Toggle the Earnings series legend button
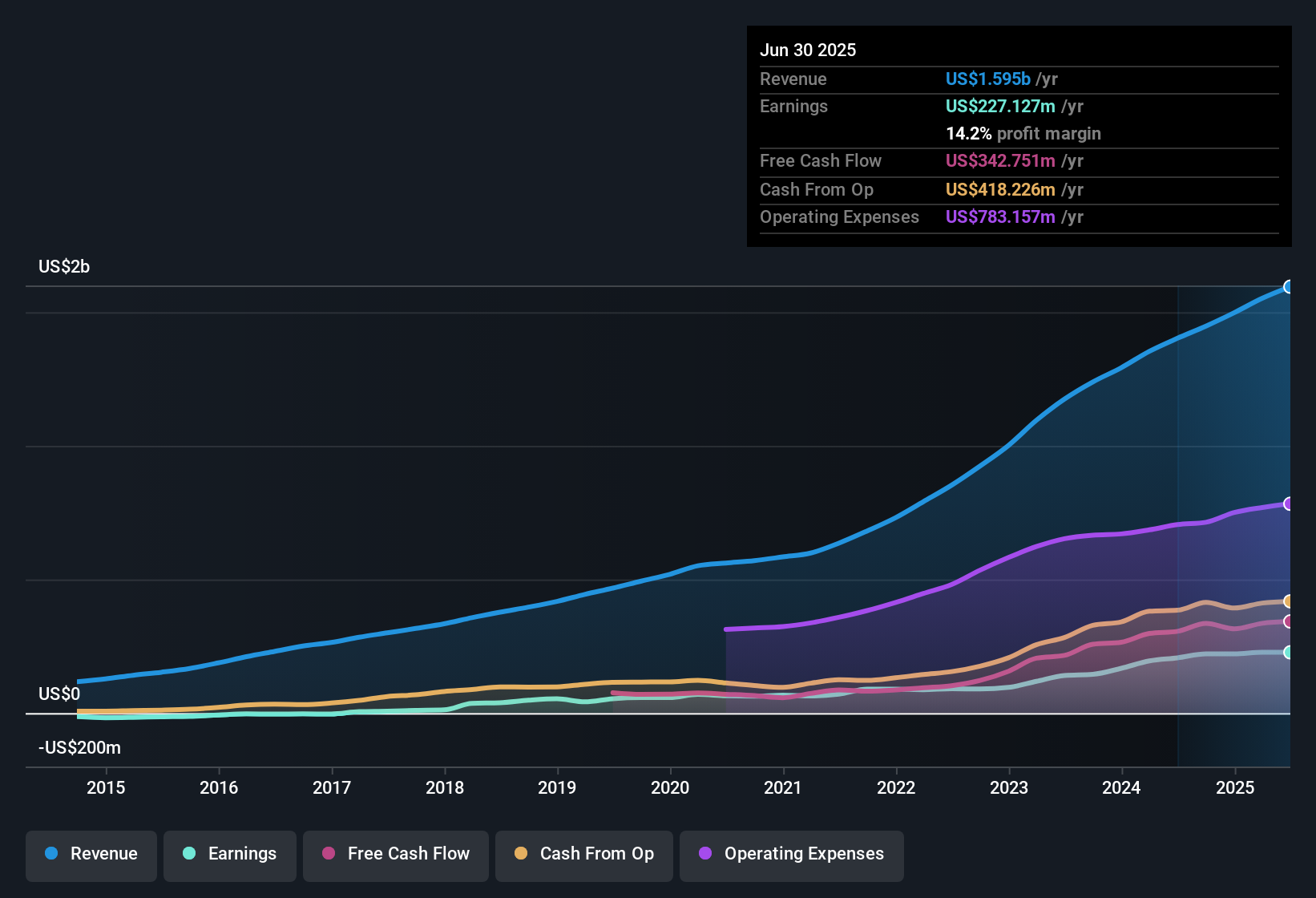The height and width of the screenshot is (898, 1316). 230,855
